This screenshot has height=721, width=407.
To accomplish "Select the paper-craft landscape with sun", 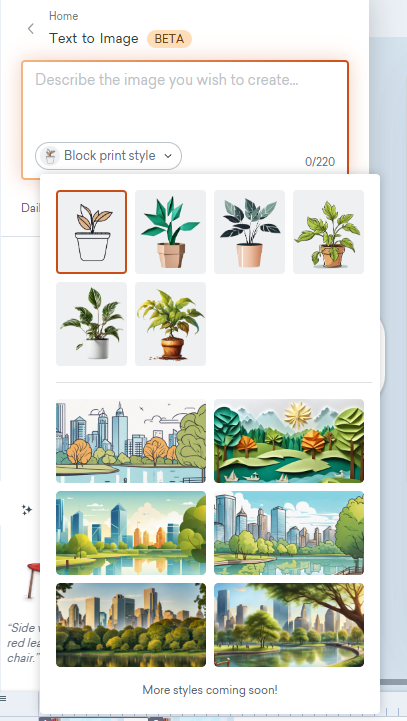I will click(x=289, y=441).
